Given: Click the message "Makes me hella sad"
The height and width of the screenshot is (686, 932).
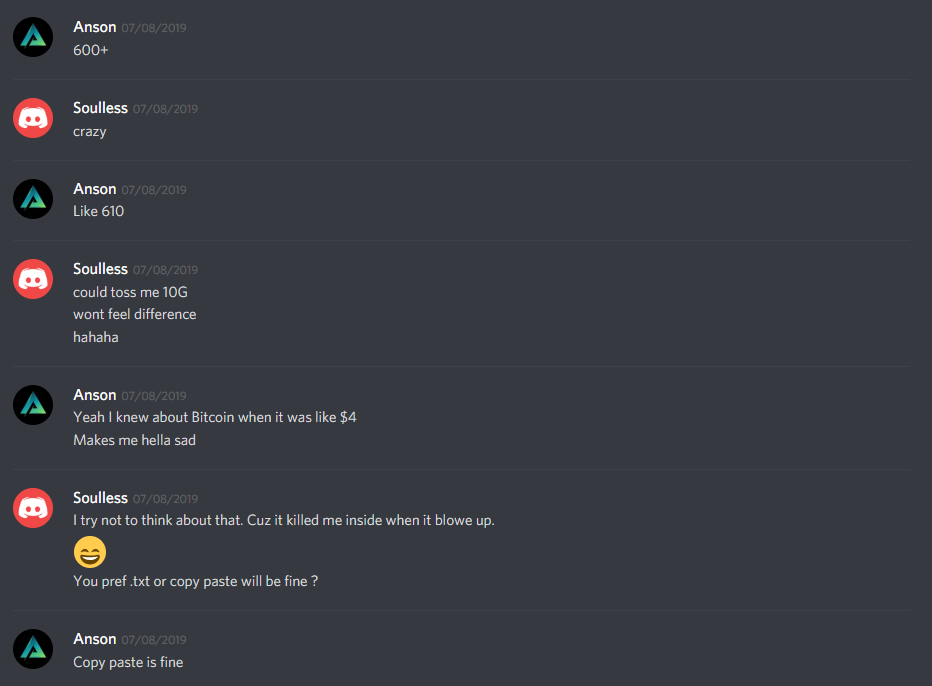Looking at the screenshot, I should (x=134, y=440).
